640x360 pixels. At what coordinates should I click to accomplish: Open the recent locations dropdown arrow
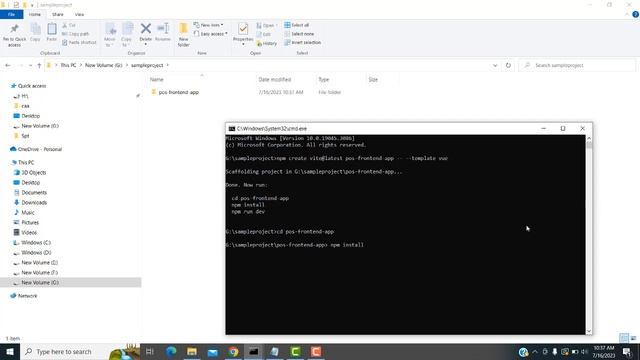[x=31, y=65]
